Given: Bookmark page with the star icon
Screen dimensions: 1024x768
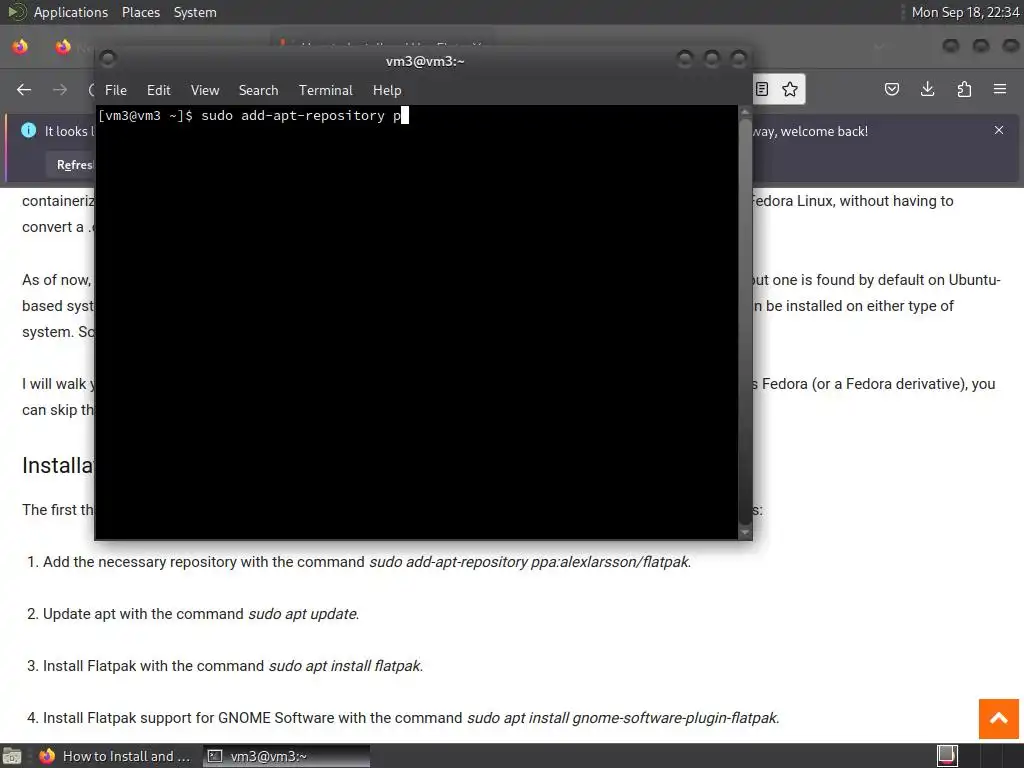Looking at the screenshot, I should coord(790,89).
